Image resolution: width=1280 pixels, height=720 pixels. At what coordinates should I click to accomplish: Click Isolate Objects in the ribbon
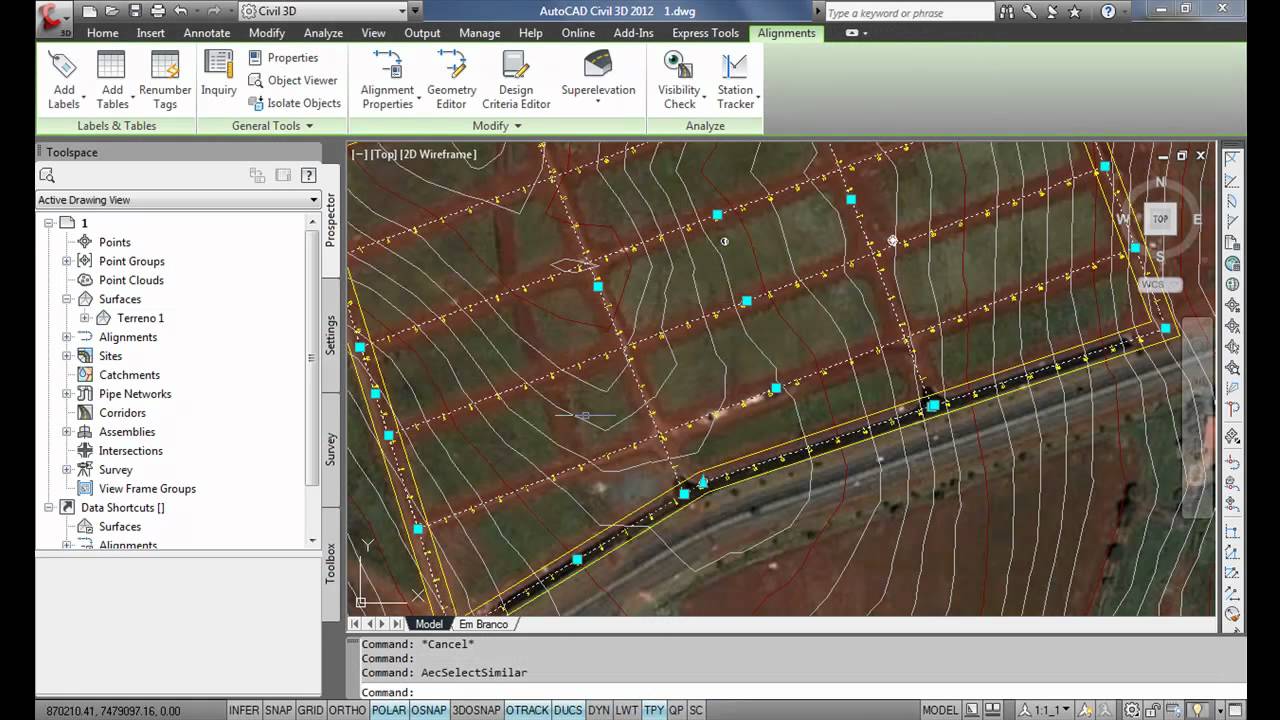294,103
